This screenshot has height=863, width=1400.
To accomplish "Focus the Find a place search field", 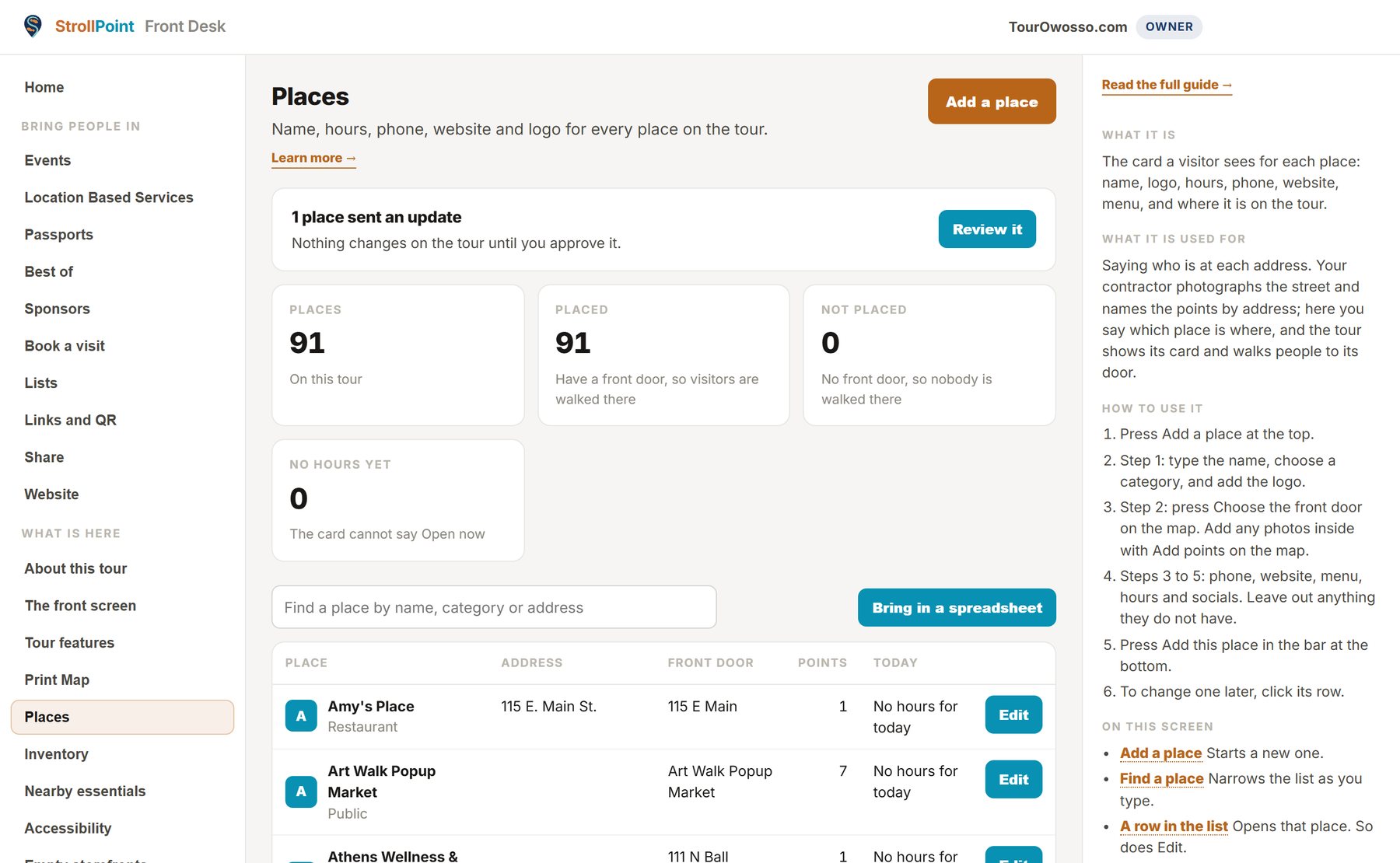I will [494, 607].
